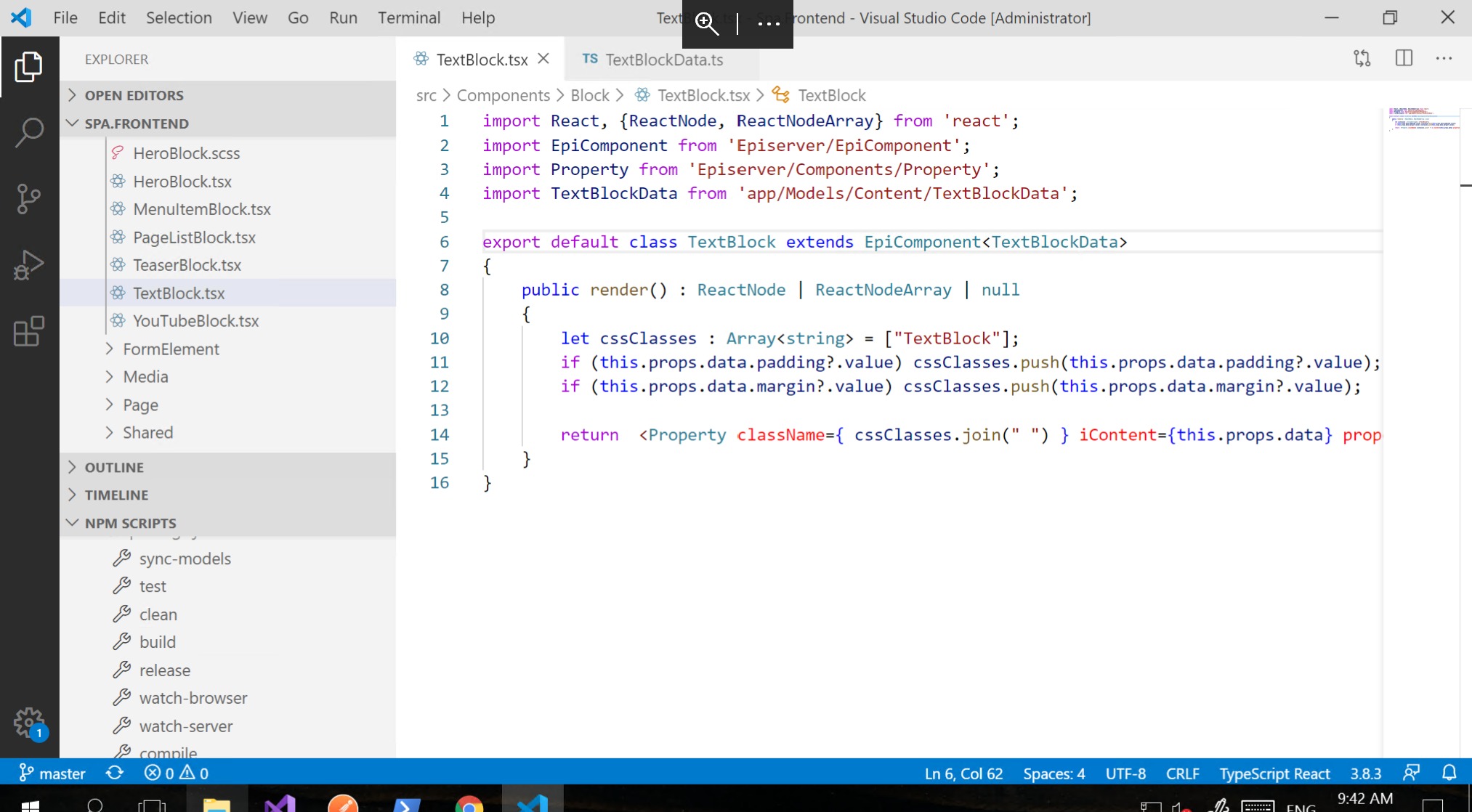This screenshot has height=812, width=1472.
Task: Open the Terminal menu
Action: tap(408, 17)
